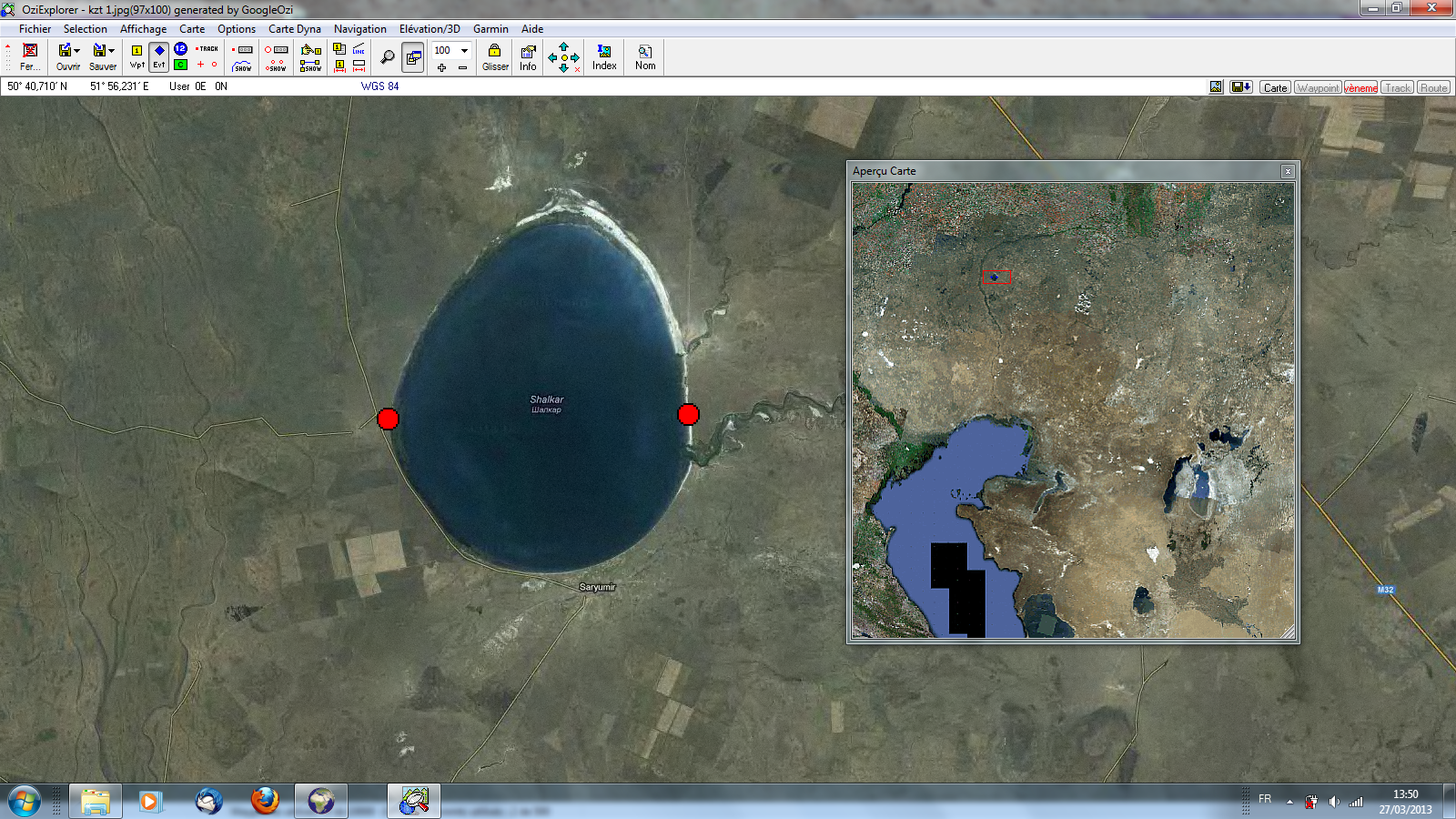Open the Ouvrir dropdown arrow
The height and width of the screenshot is (819, 1456).
pos(77,51)
